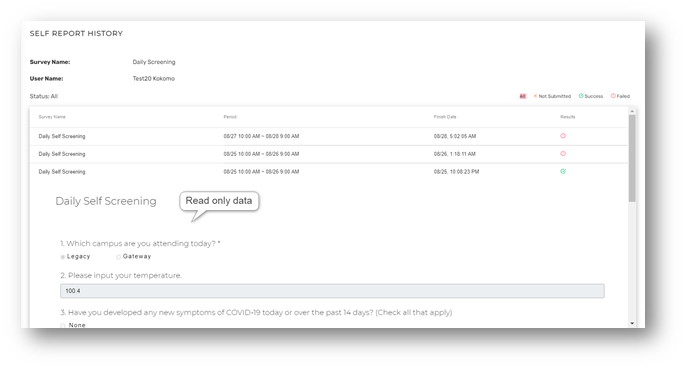Click the 'SELF REPORT HISTORY' heading
The image size is (687, 370).
point(76,33)
